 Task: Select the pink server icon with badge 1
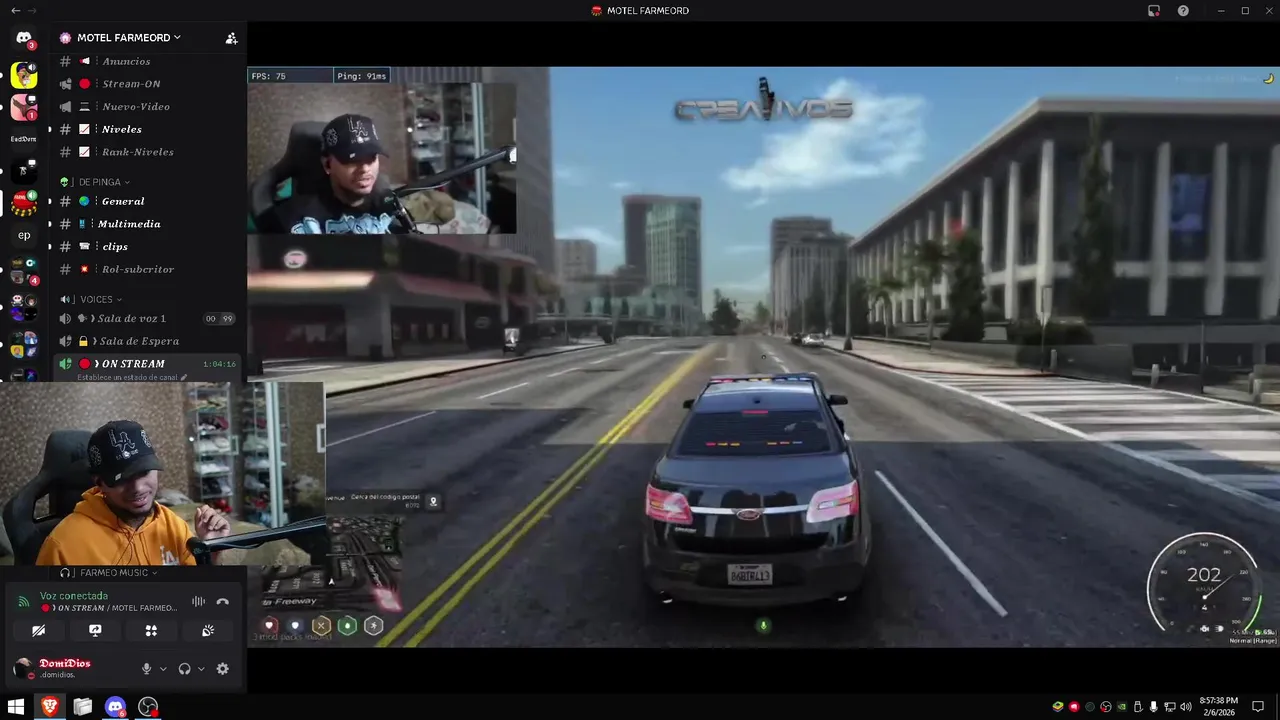[x=24, y=106]
